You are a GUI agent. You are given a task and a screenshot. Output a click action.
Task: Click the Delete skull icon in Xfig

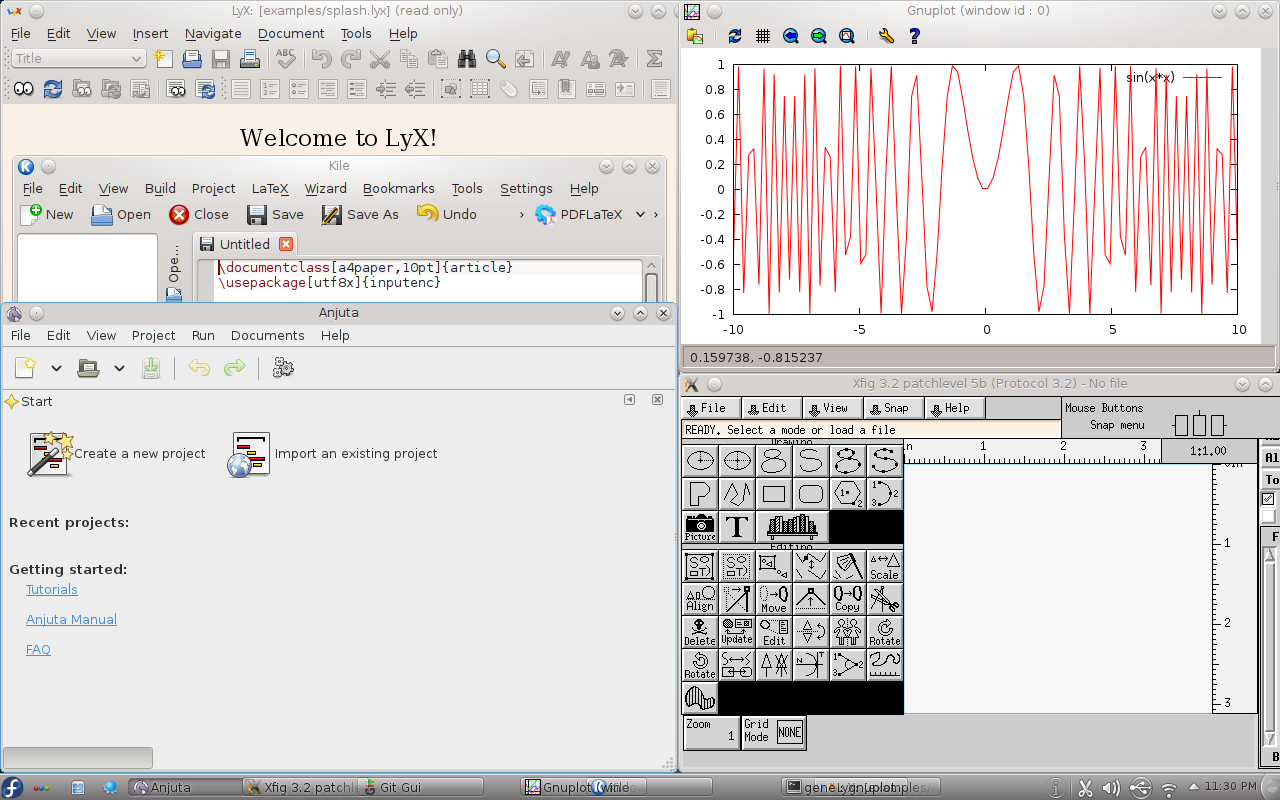(700, 632)
